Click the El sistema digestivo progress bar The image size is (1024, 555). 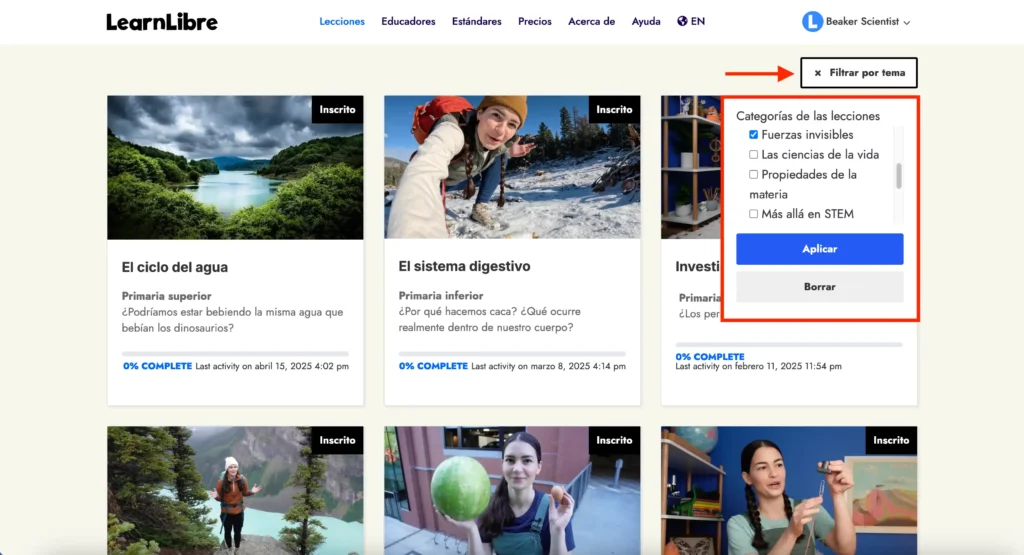click(x=512, y=353)
